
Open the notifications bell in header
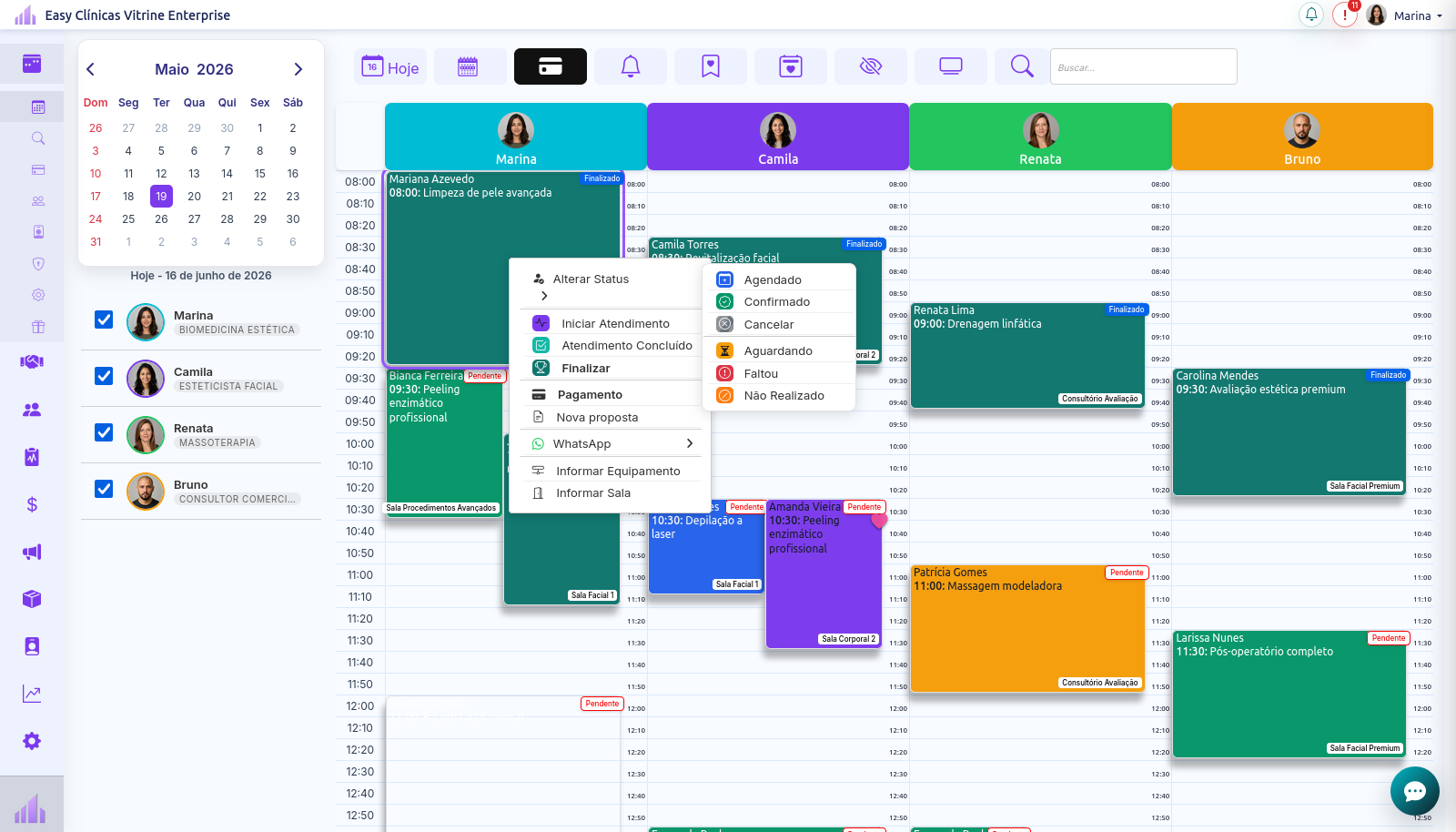coord(1311,15)
